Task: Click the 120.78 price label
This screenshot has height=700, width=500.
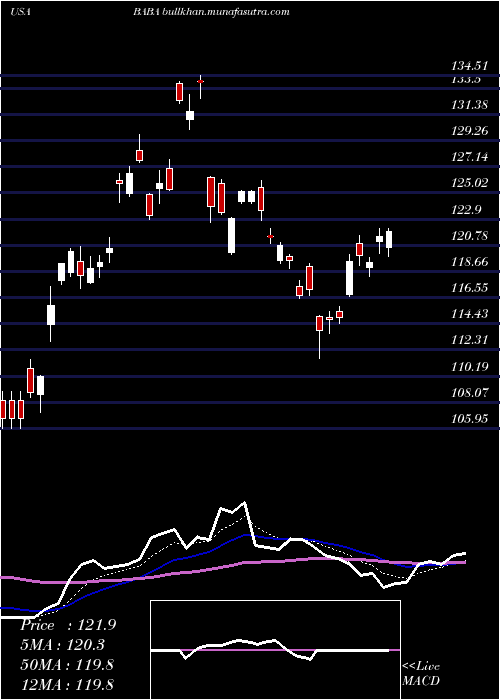Action: (469, 236)
